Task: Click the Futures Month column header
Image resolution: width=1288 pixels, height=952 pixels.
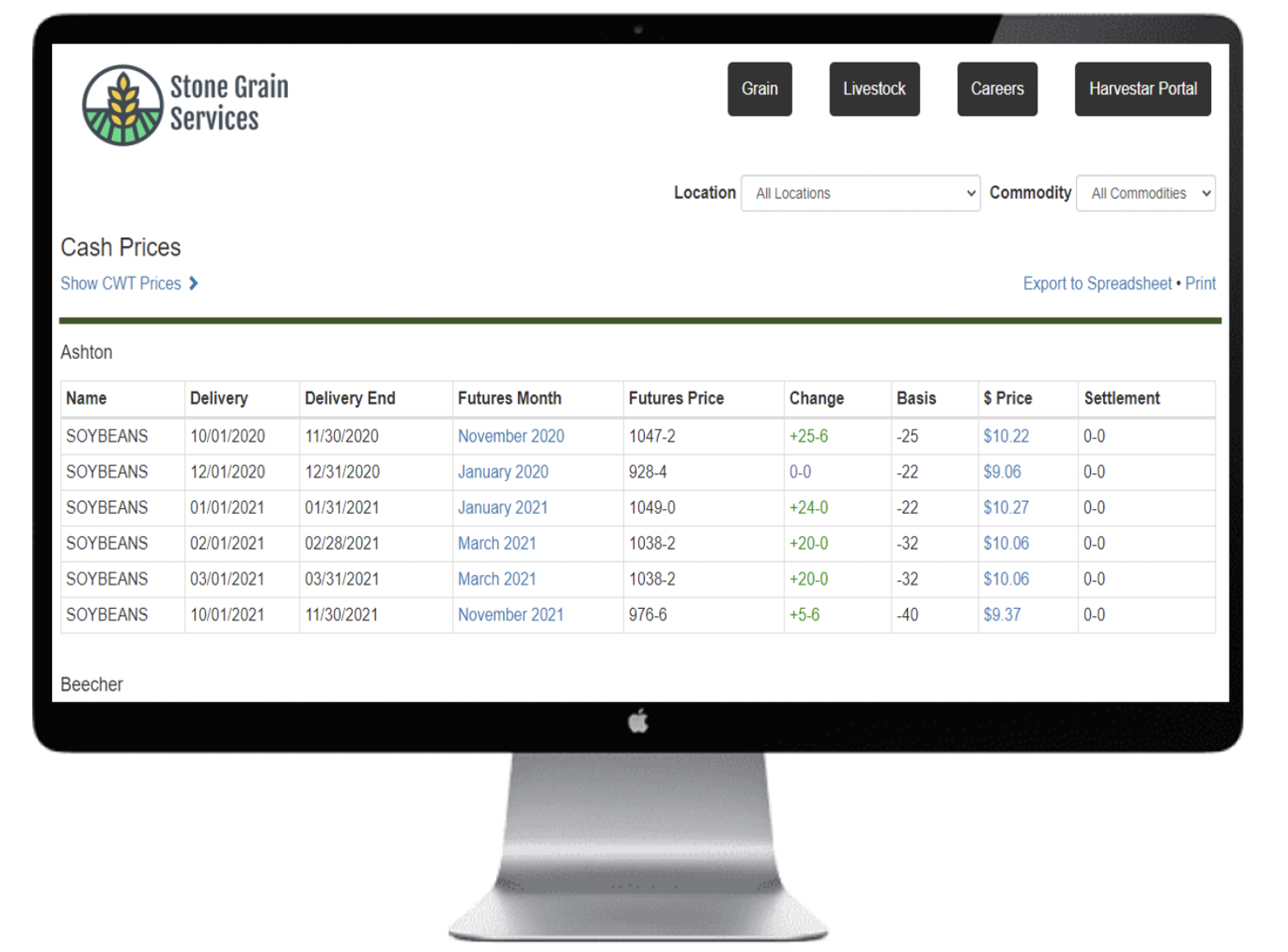Action: [510, 398]
